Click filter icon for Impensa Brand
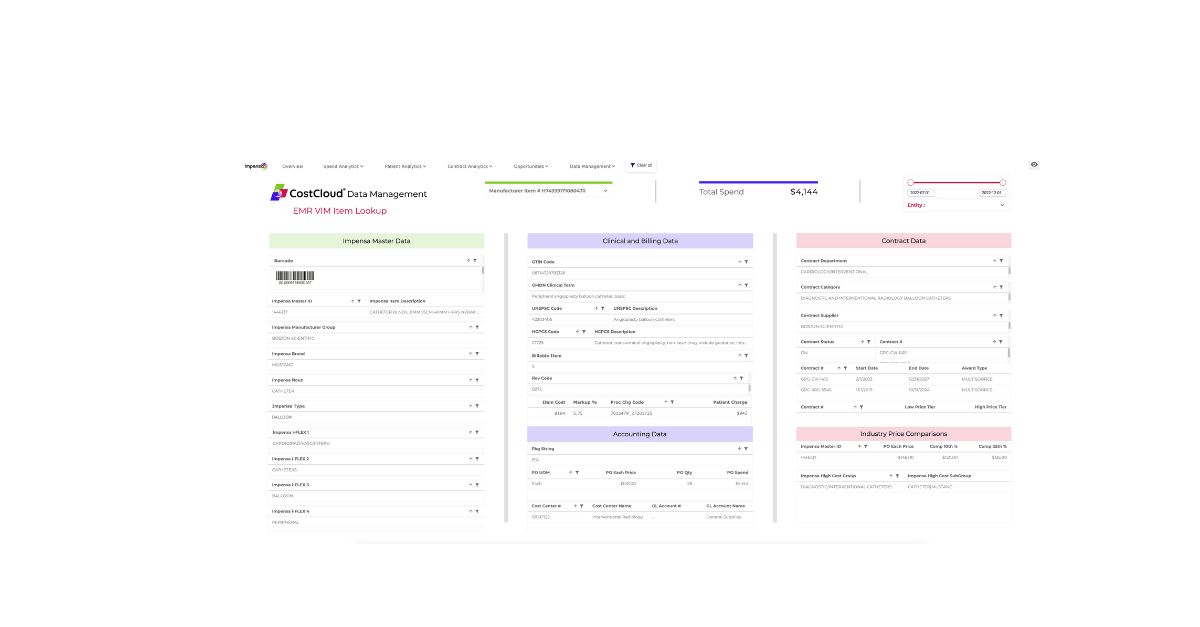This screenshot has width=1200, height=627. [x=477, y=353]
